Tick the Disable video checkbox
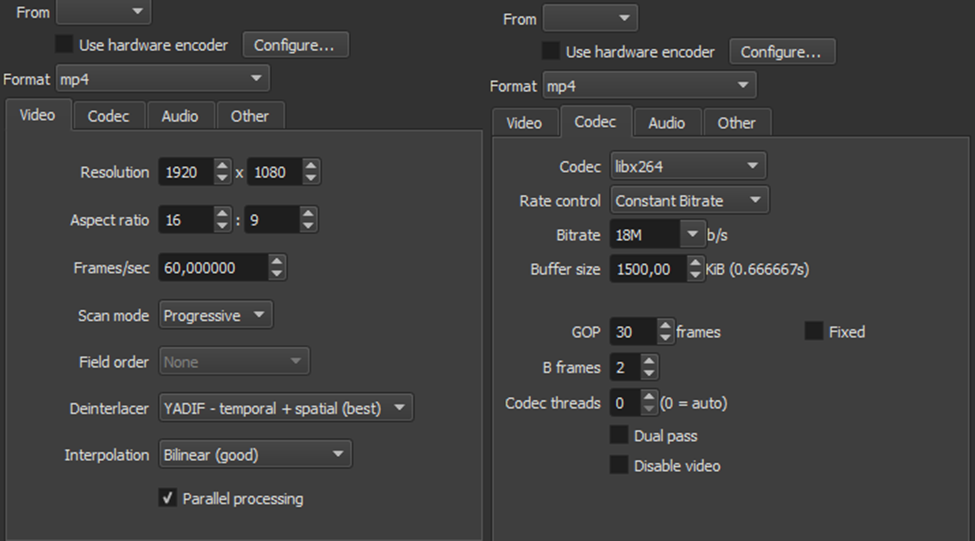Screen dimensions: 975x541 [x=619, y=465]
